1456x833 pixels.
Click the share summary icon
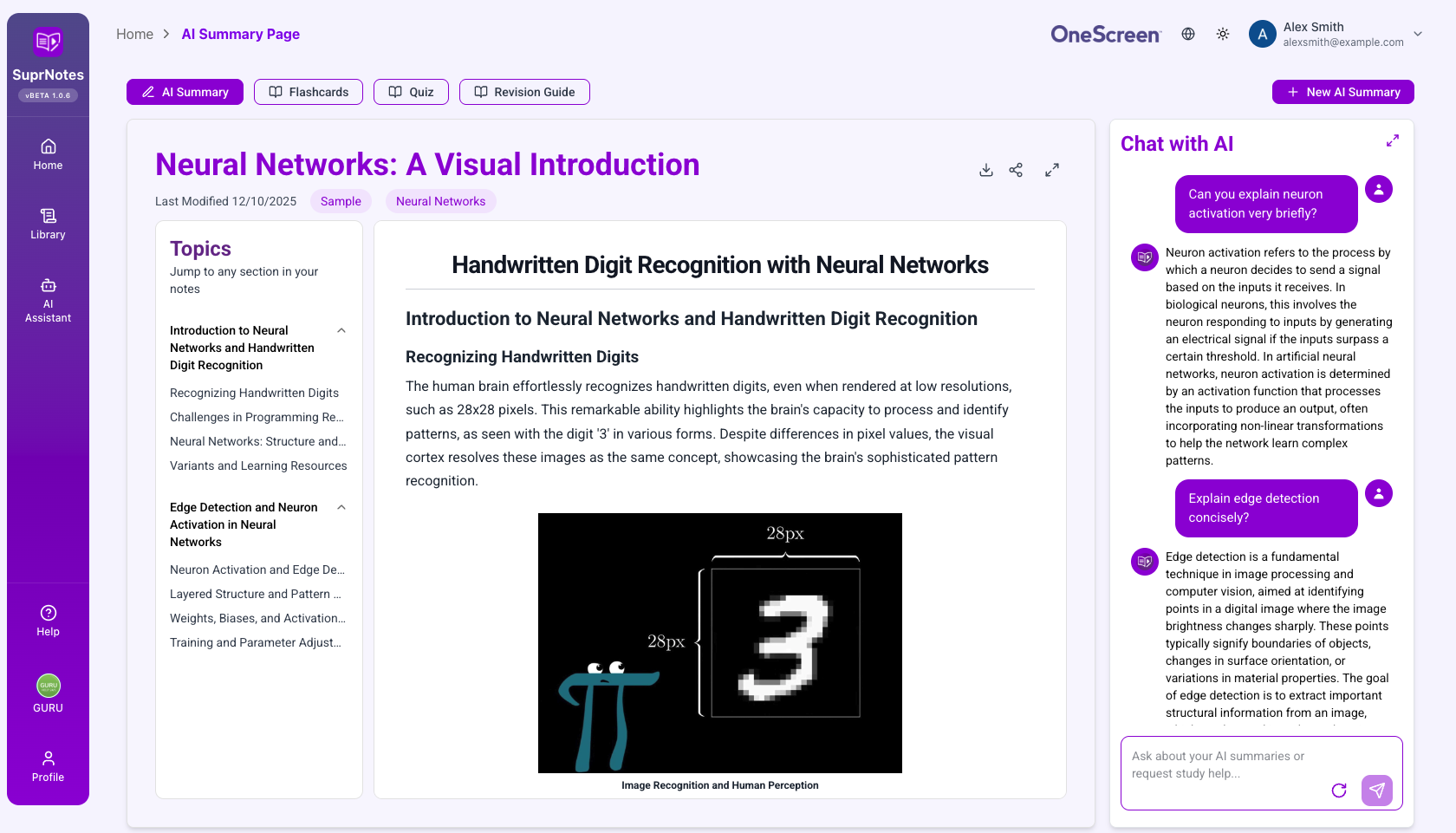(x=1016, y=170)
